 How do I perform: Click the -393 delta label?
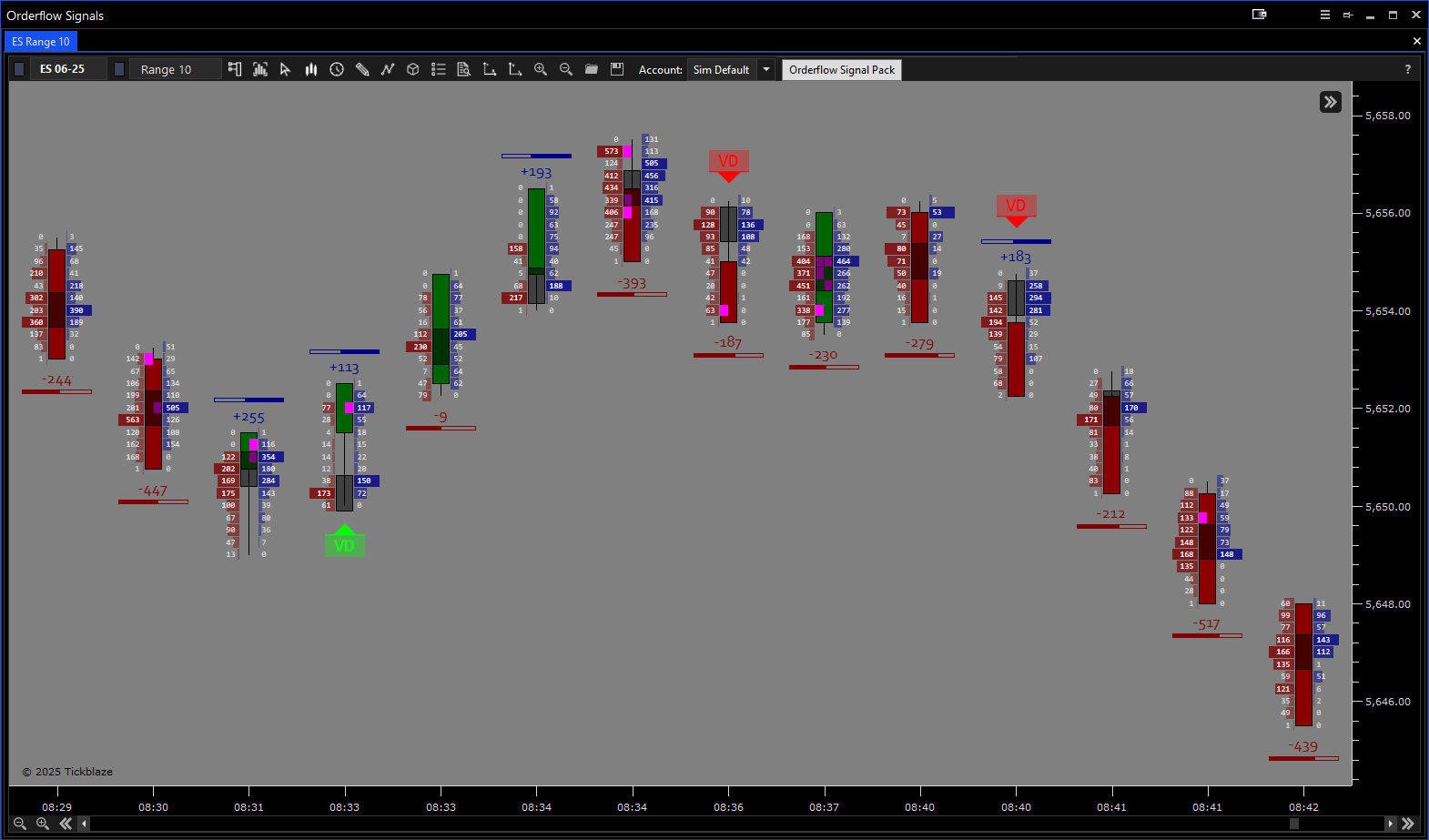click(632, 284)
